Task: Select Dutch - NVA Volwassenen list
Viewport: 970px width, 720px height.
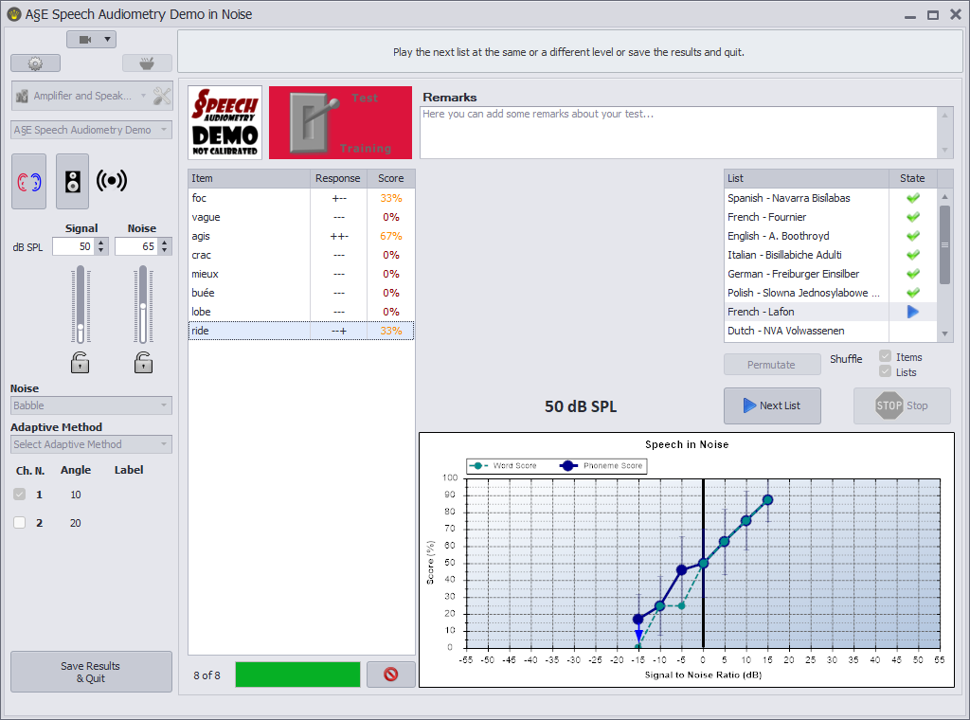Action: point(807,331)
